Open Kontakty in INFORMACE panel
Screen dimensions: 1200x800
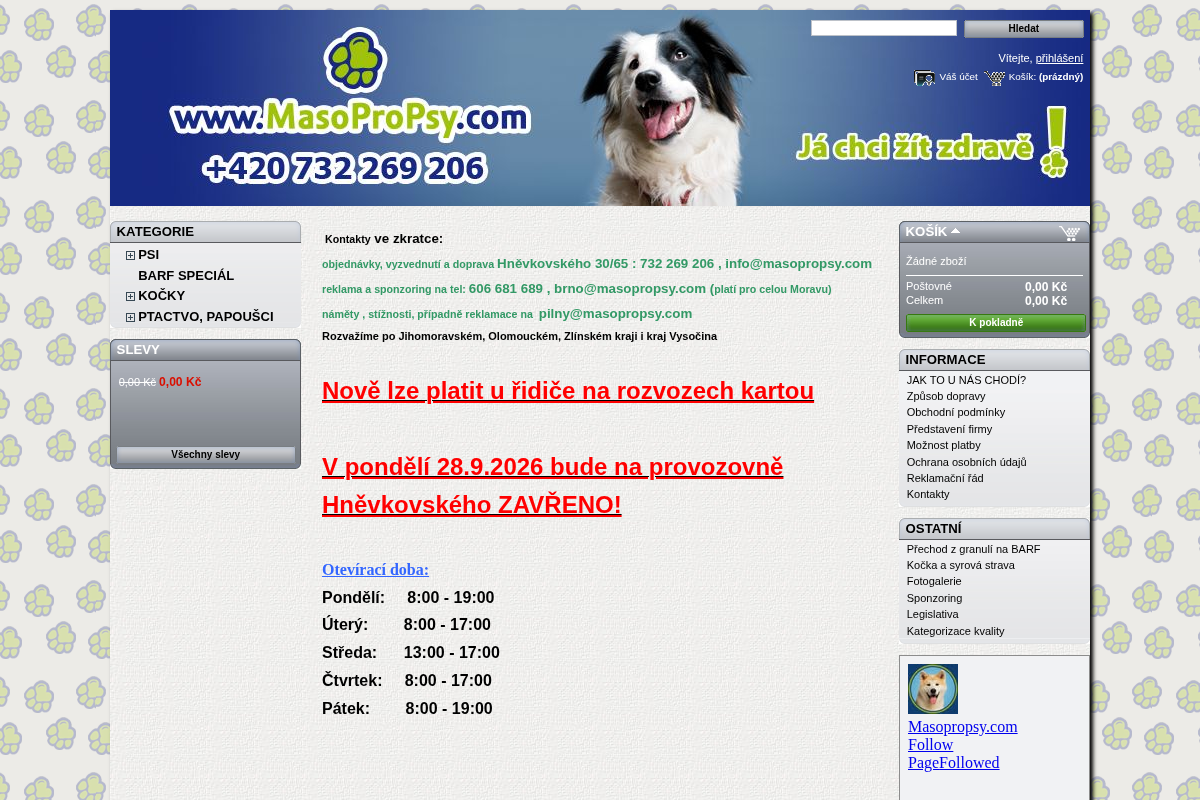point(928,494)
